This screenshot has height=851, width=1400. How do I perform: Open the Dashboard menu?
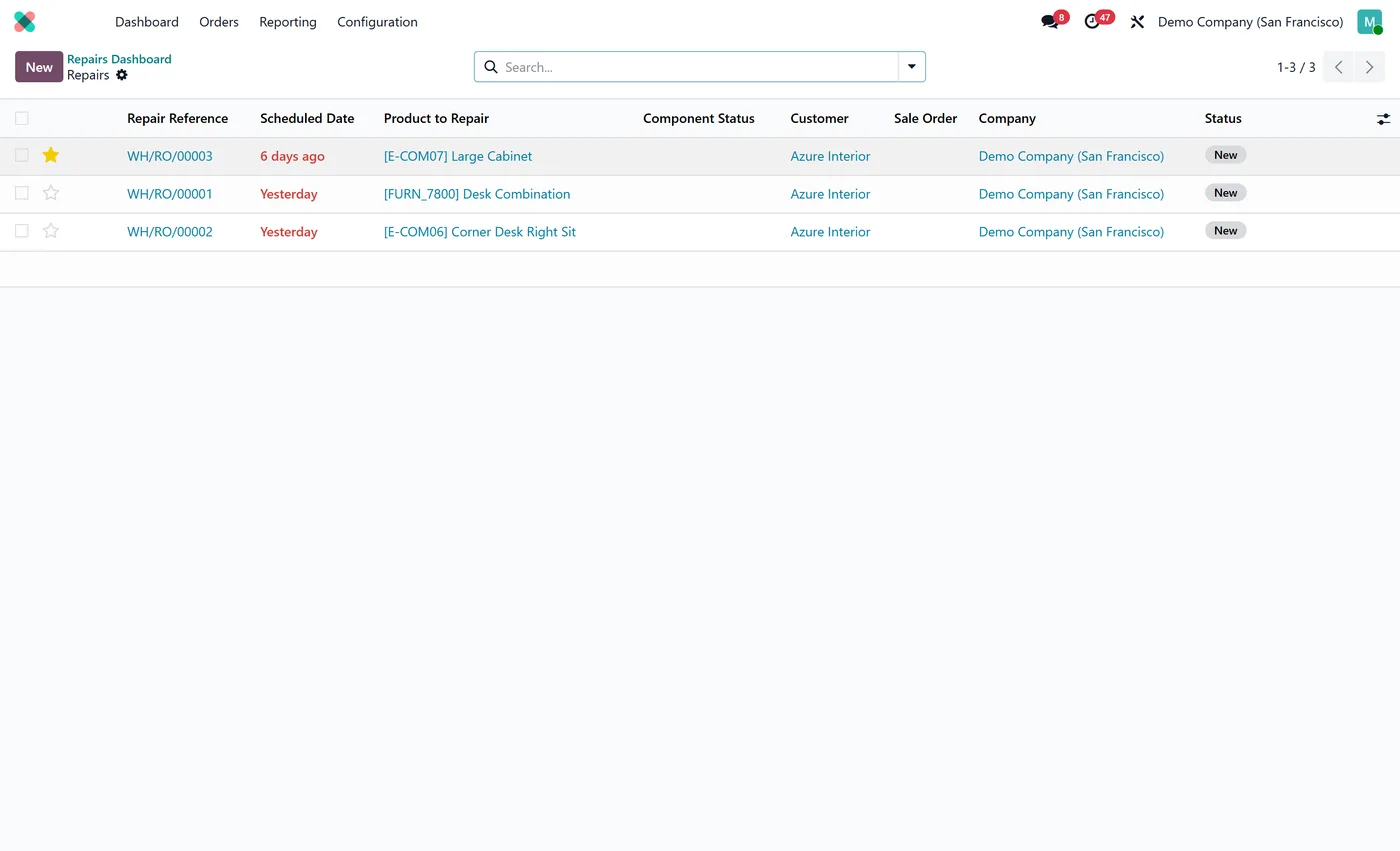click(x=147, y=22)
